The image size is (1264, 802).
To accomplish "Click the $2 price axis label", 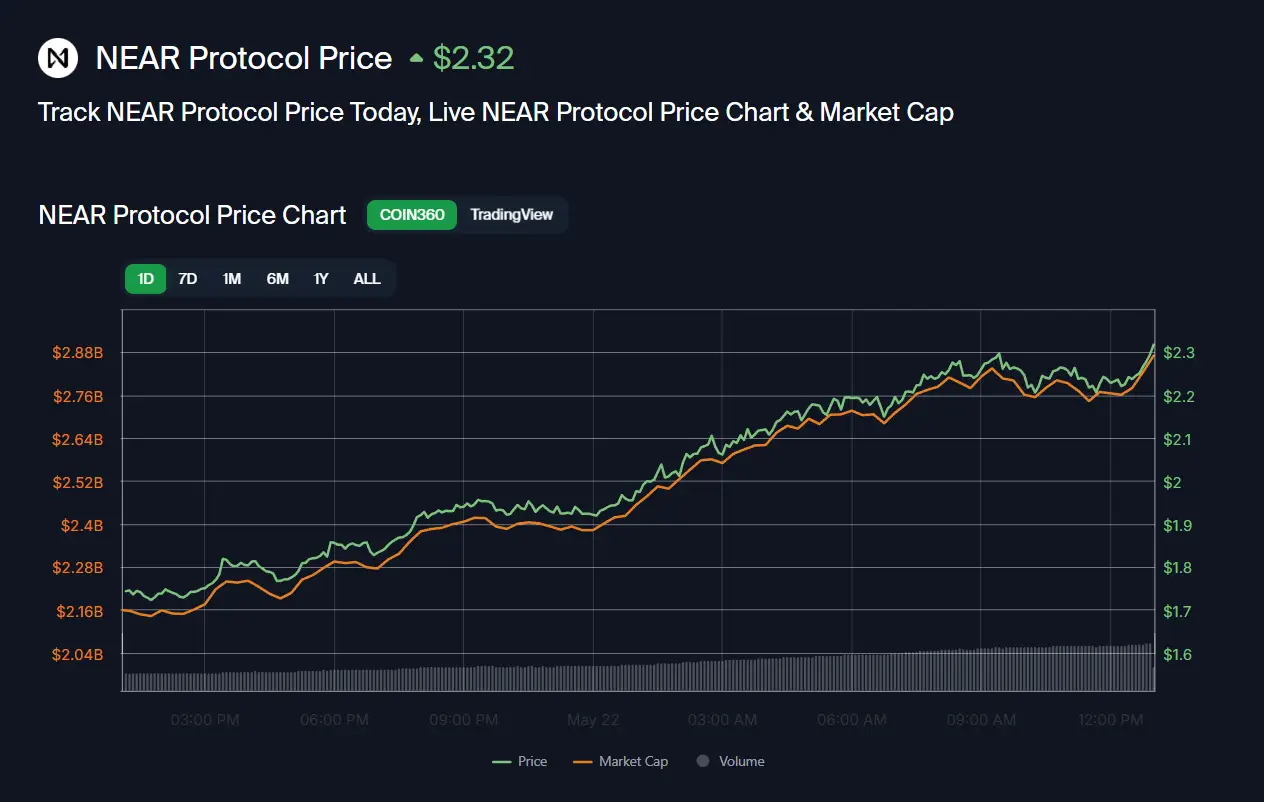I will (x=1172, y=482).
